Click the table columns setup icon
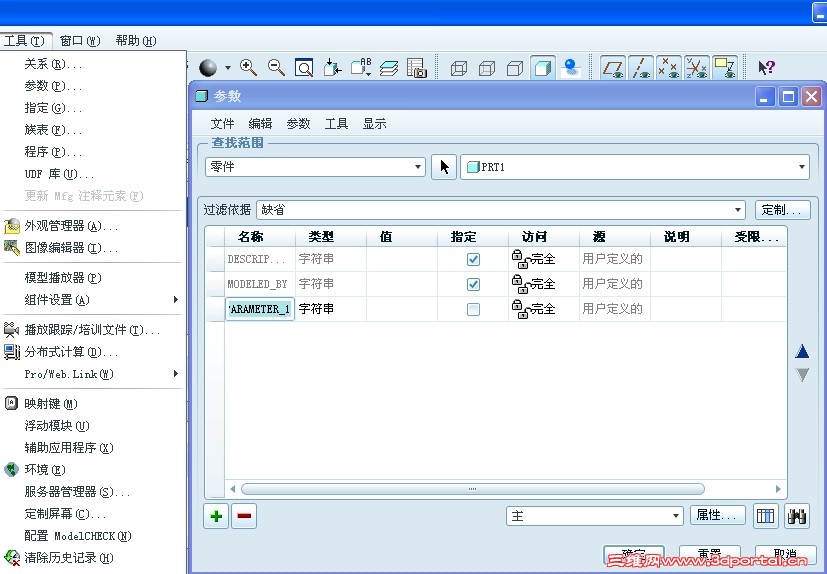 [765, 515]
